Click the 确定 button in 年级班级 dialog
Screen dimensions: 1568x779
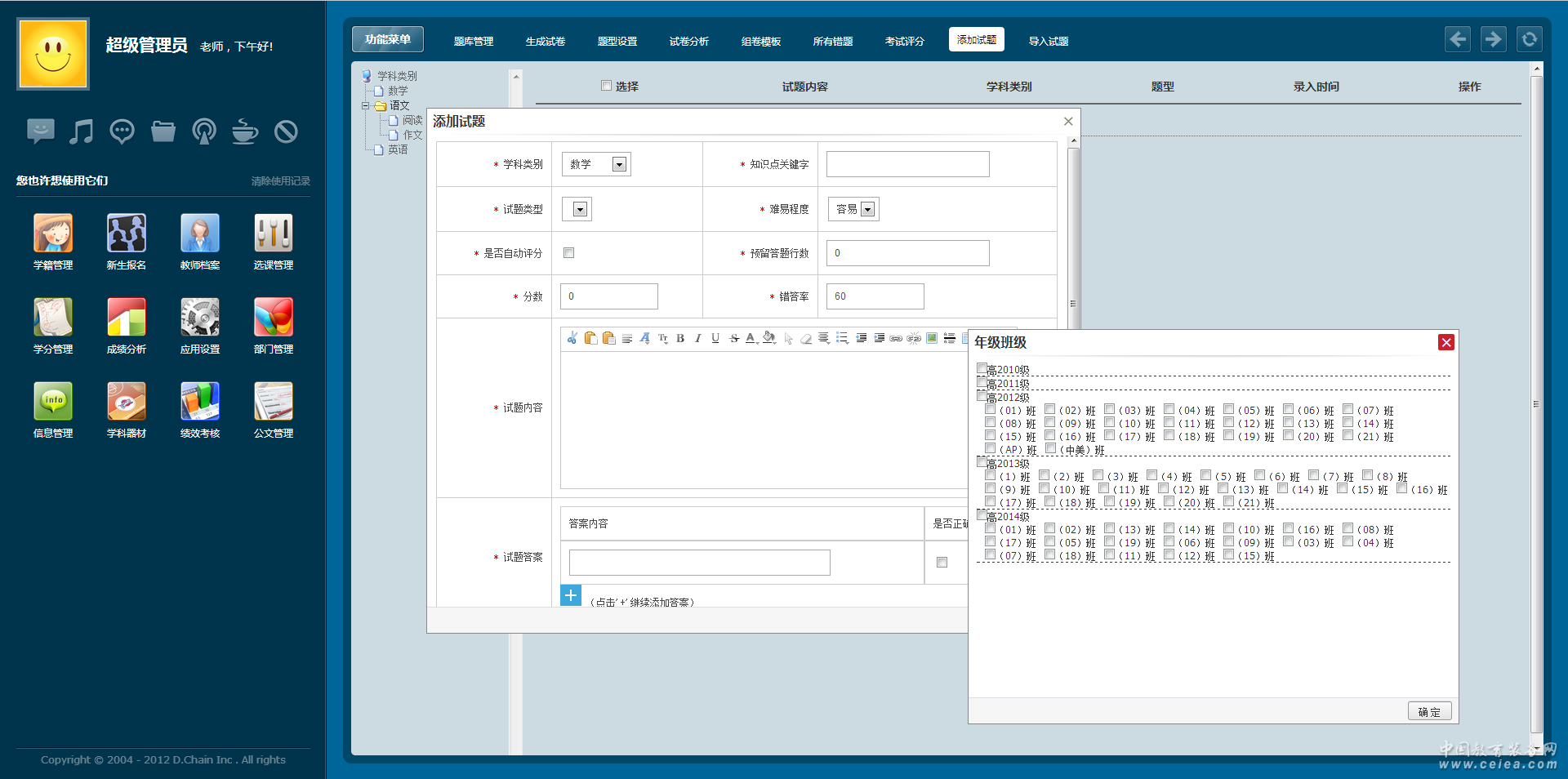1429,711
